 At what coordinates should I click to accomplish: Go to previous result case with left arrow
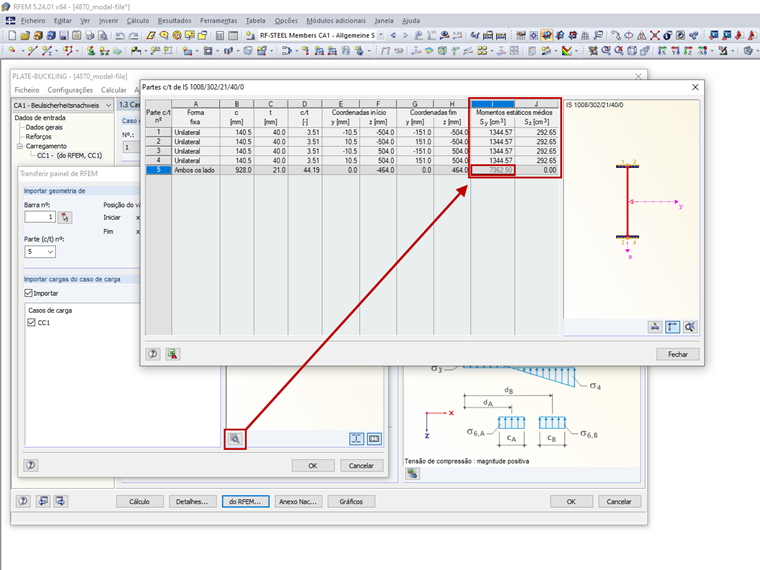click(393, 35)
